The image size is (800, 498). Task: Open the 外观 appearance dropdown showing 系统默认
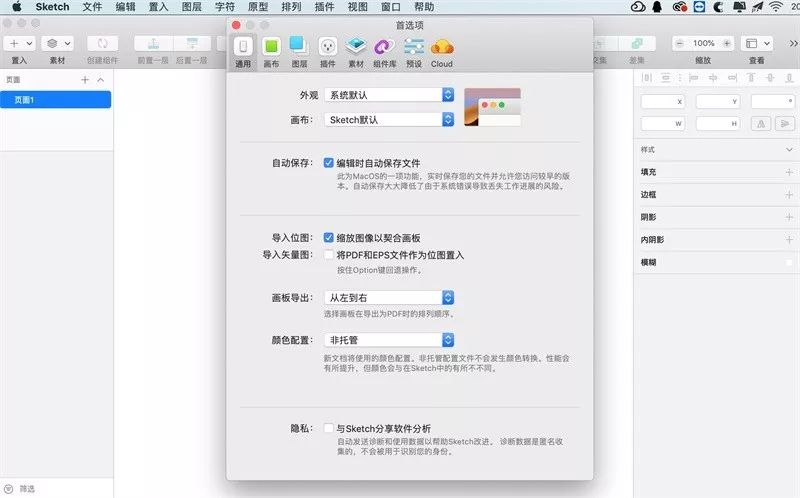pos(389,94)
